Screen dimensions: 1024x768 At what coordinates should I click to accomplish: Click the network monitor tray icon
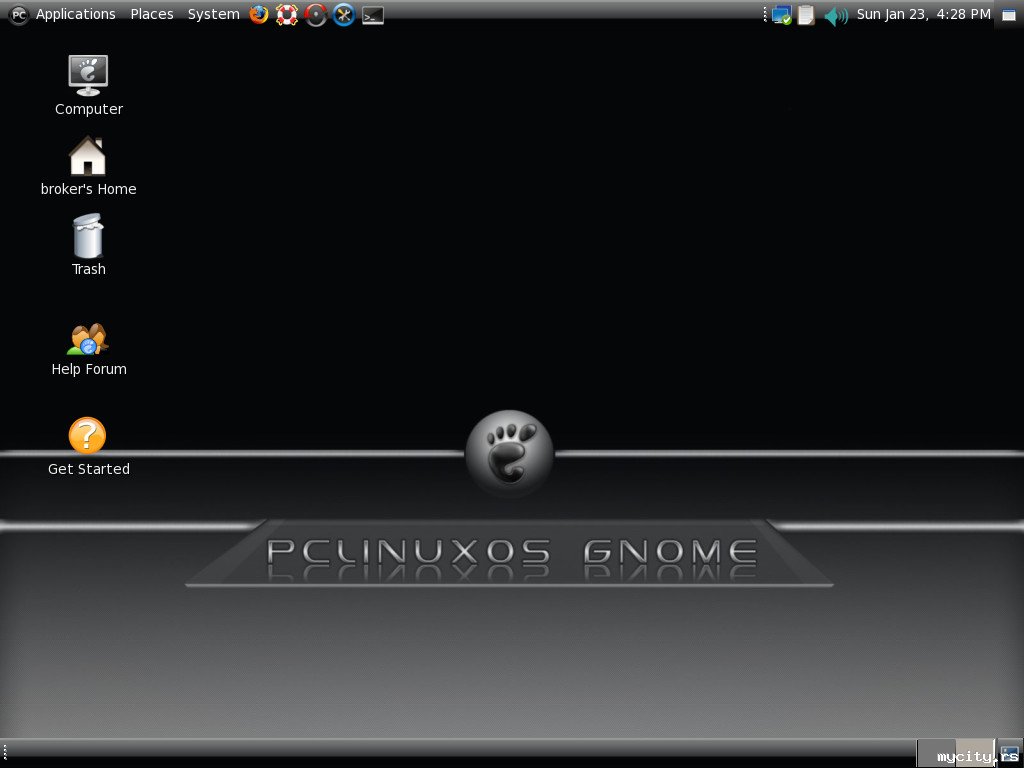pyautogui.click(x=782, y=15)
